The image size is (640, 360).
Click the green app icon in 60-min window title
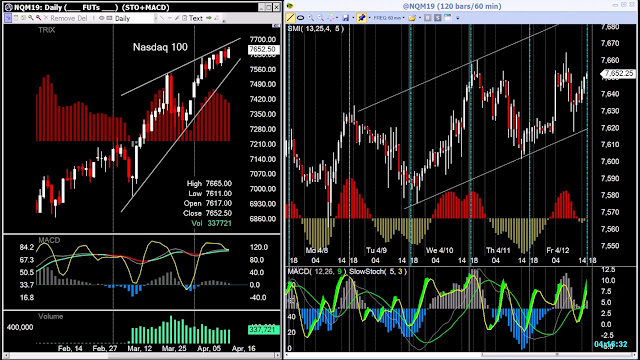click(290, 6)
